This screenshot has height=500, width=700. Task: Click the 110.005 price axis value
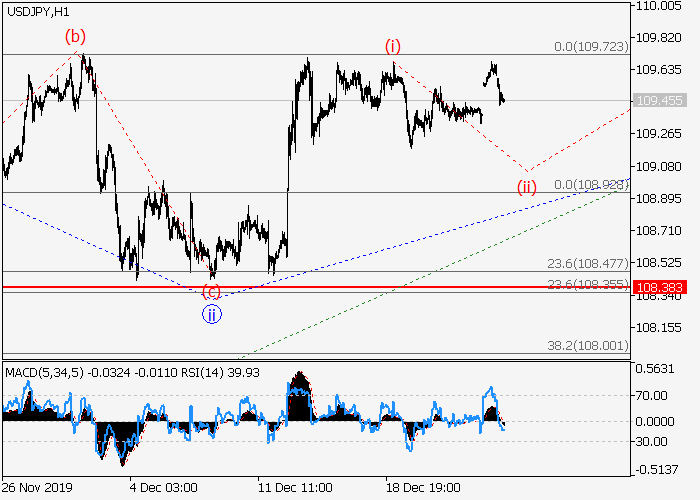point(659,6)
